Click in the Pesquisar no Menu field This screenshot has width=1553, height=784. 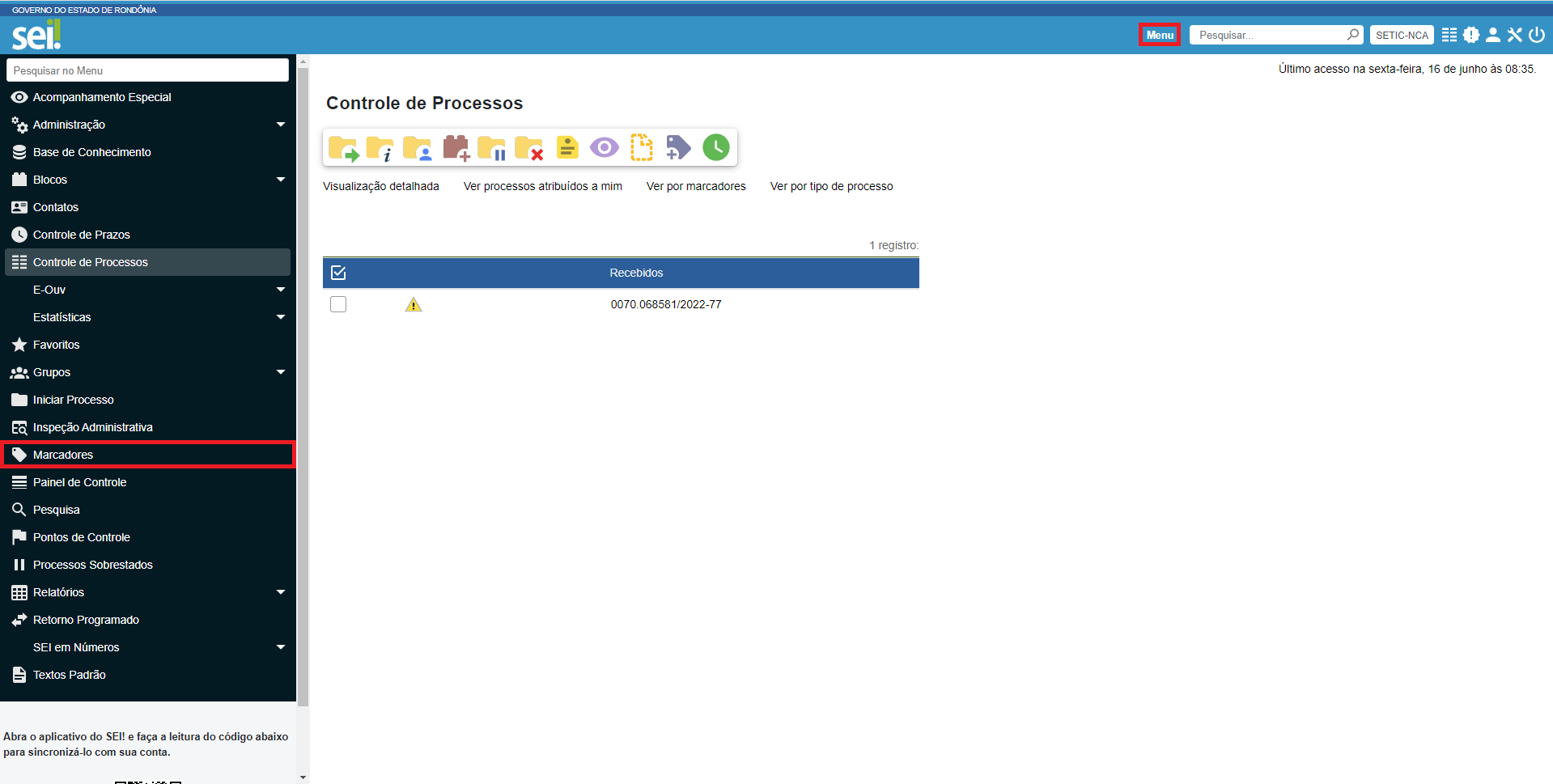[x=146, y=70]
